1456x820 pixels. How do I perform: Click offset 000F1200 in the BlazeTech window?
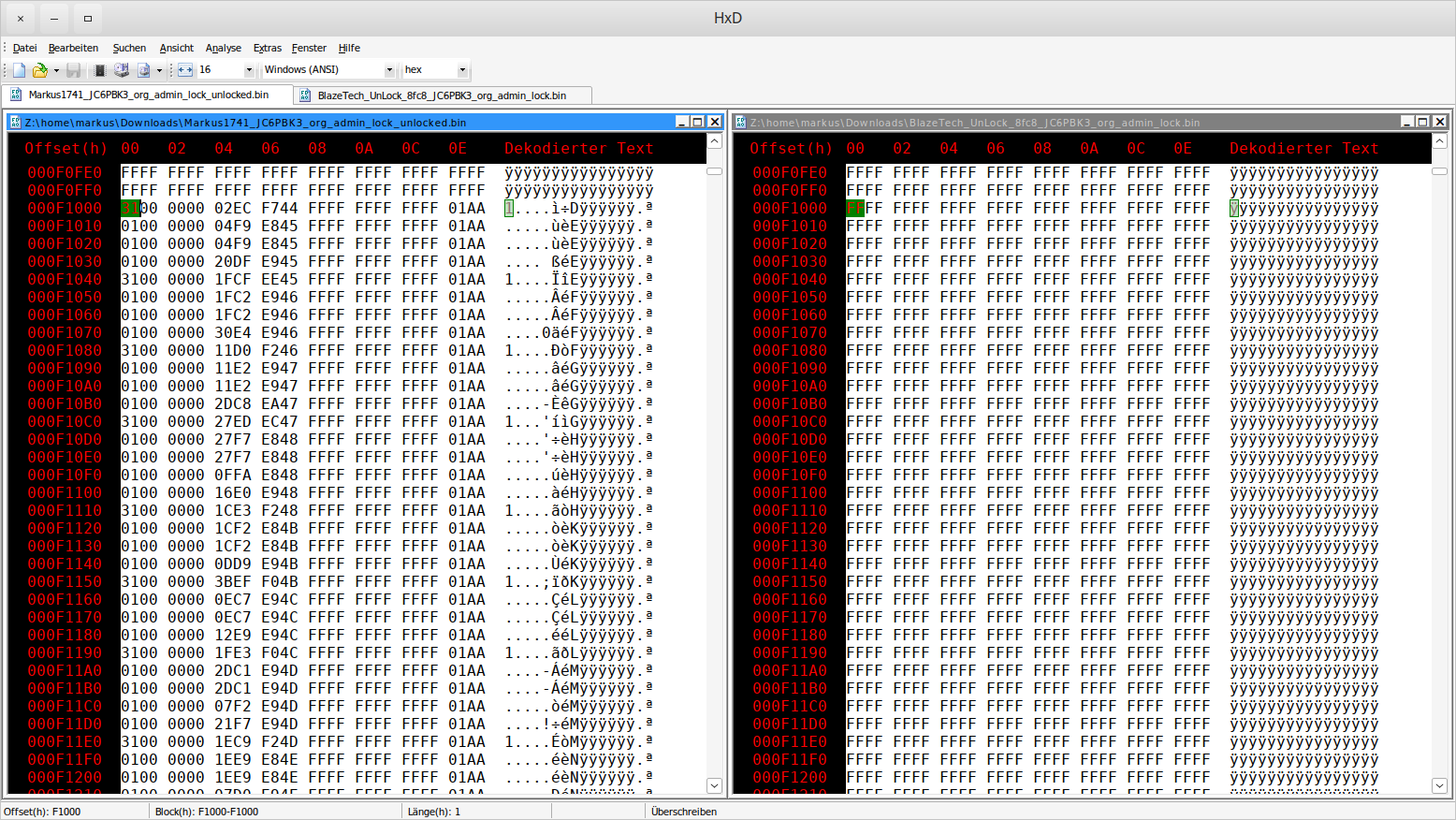(x=790, y=777)
